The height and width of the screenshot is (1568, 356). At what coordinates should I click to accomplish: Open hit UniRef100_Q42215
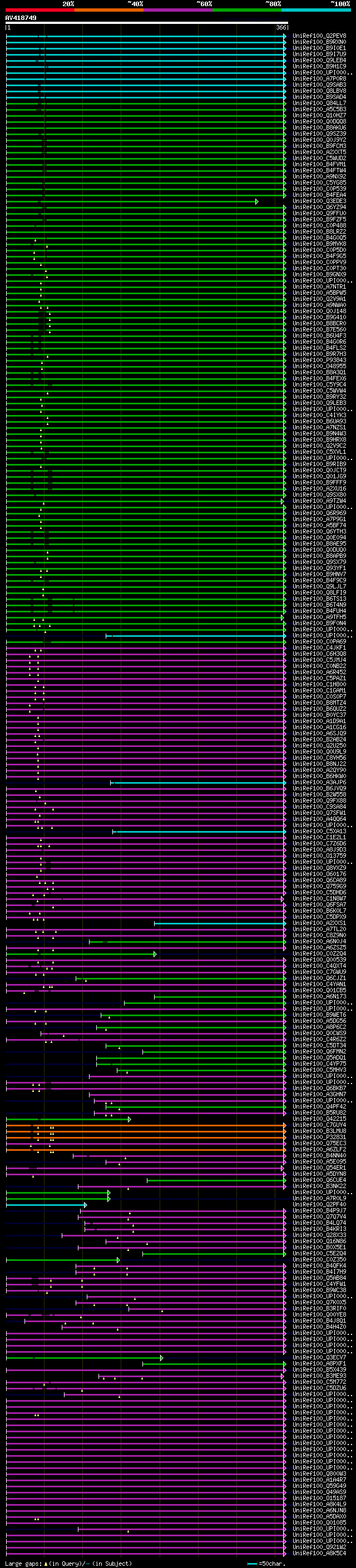coord(319,1119)
